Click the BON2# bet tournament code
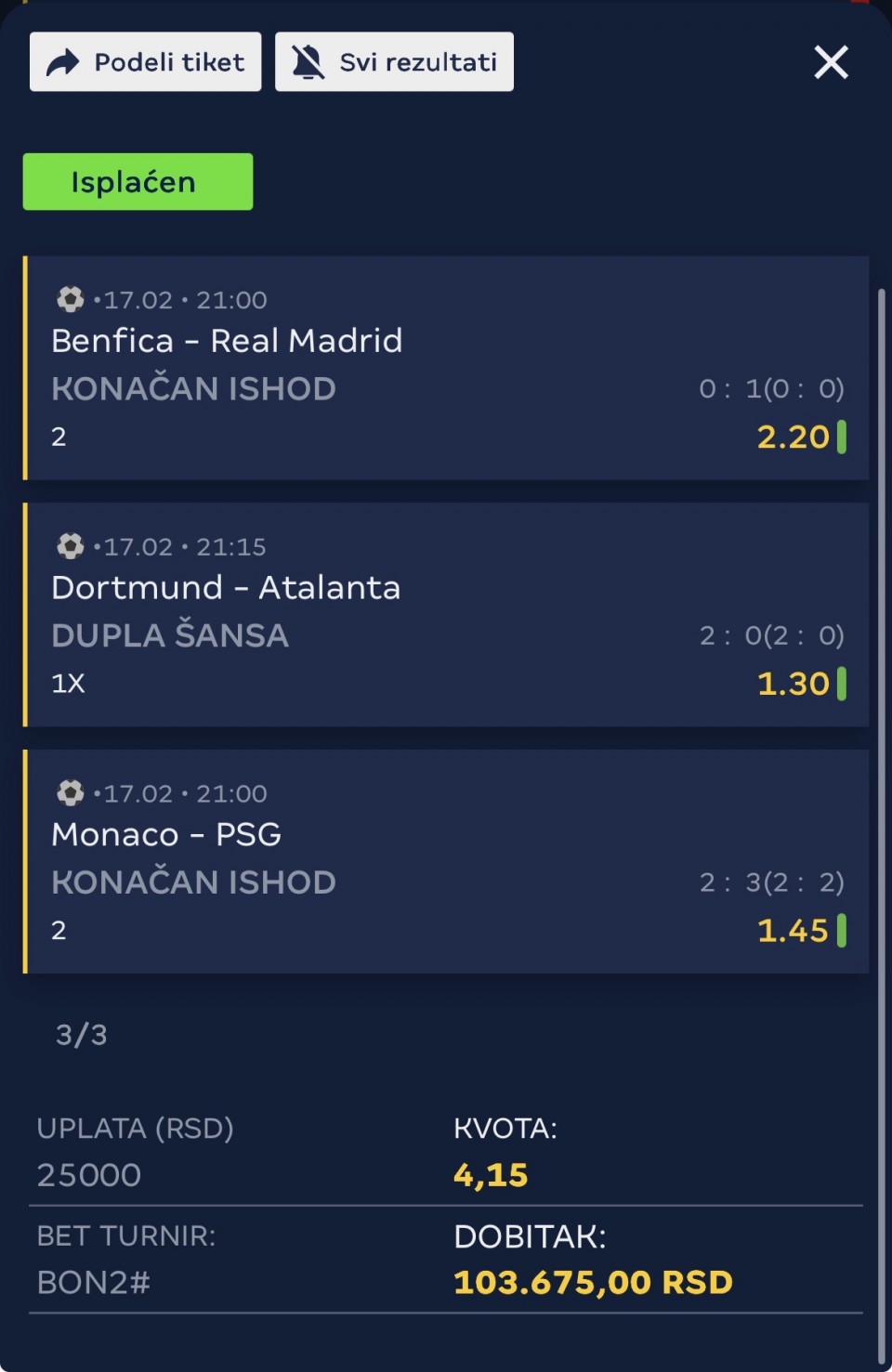Image resolution: width=892 pixels, height=1372 pixels. tap(93, 1283)
